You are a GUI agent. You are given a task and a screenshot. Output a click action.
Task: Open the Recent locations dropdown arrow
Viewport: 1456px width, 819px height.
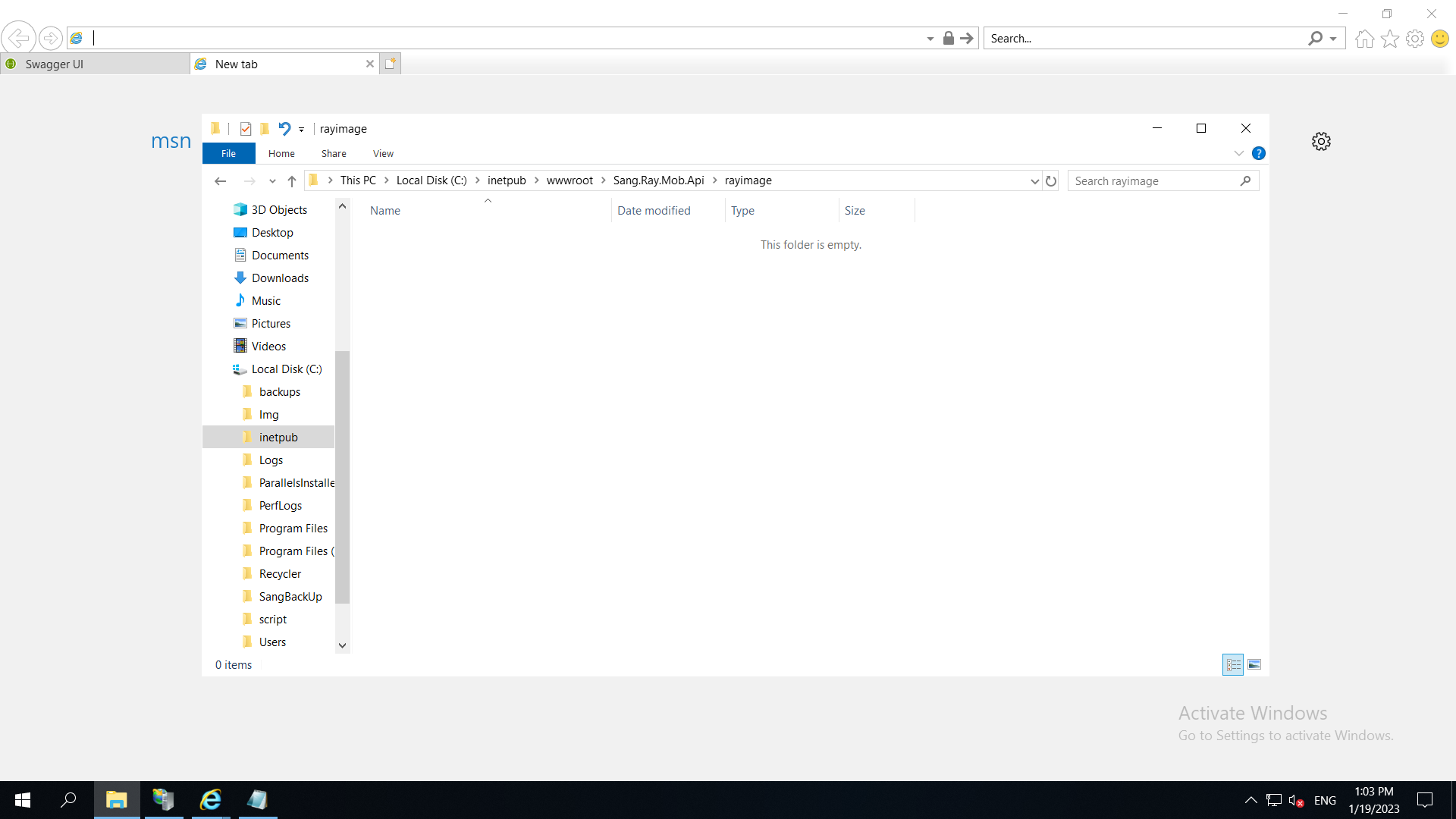click(272, 181)
